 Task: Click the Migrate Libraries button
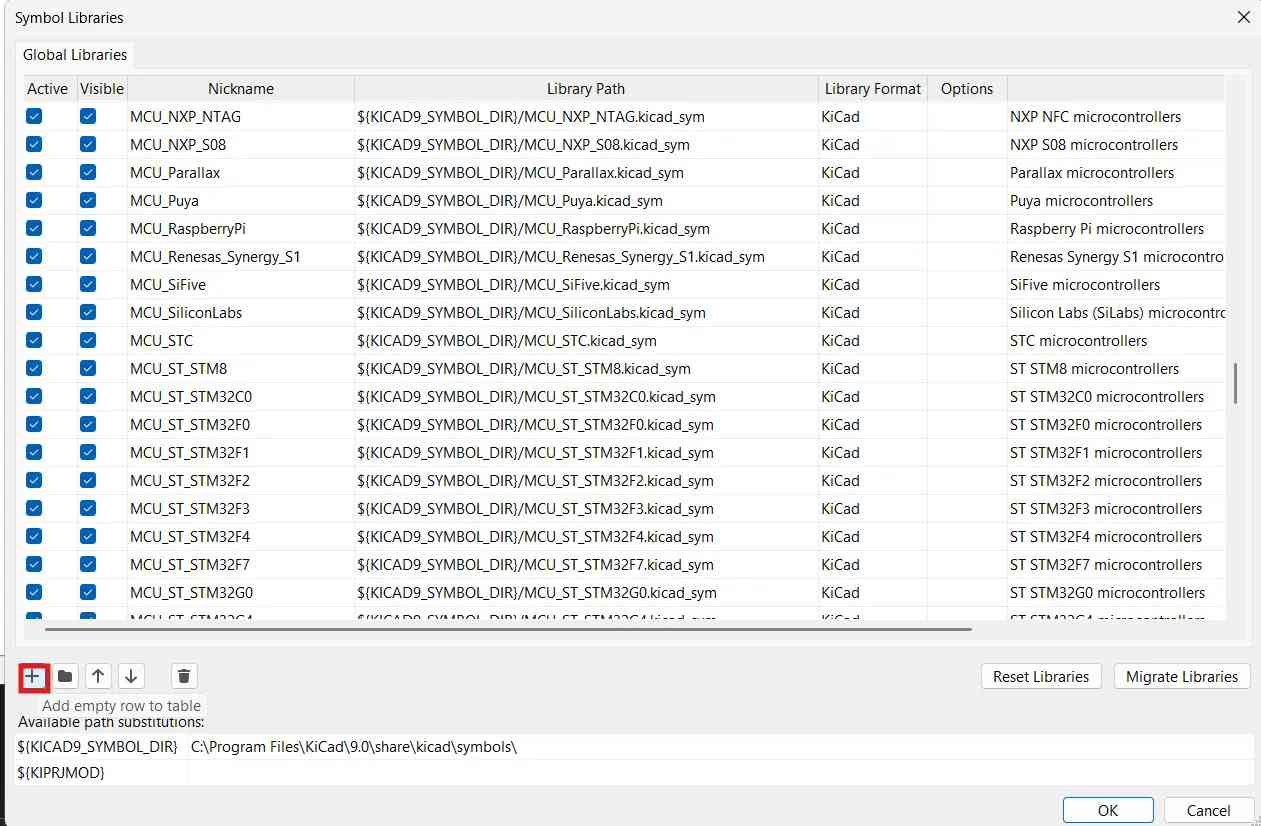tap(1182, 676)
